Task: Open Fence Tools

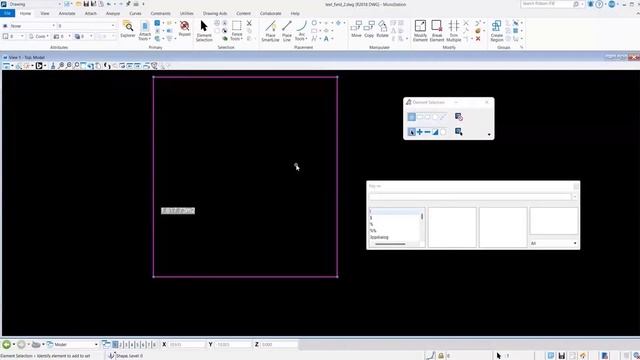Action: click(x=236, y=31)
